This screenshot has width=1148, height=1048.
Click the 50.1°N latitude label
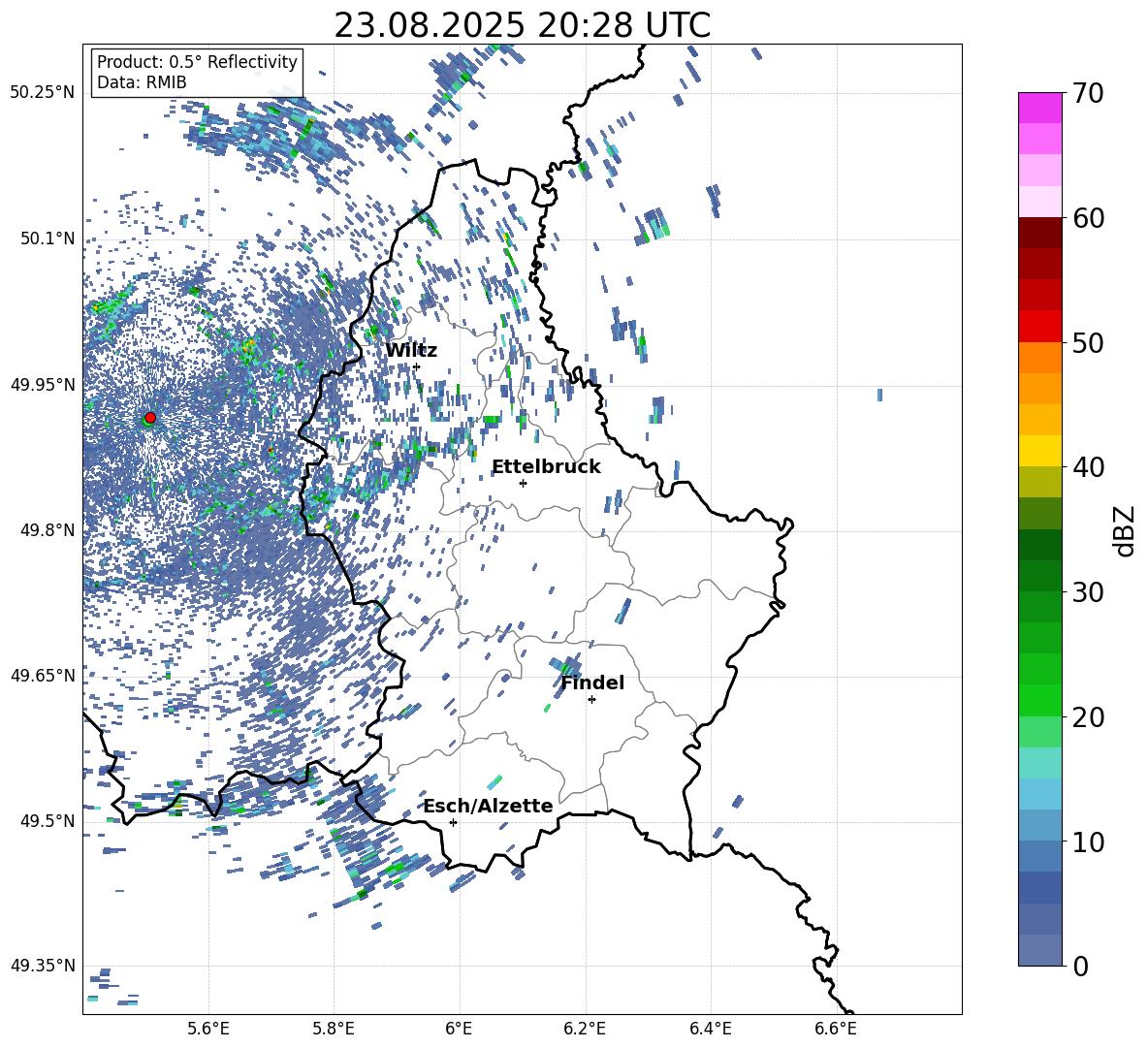coord(47,238)
